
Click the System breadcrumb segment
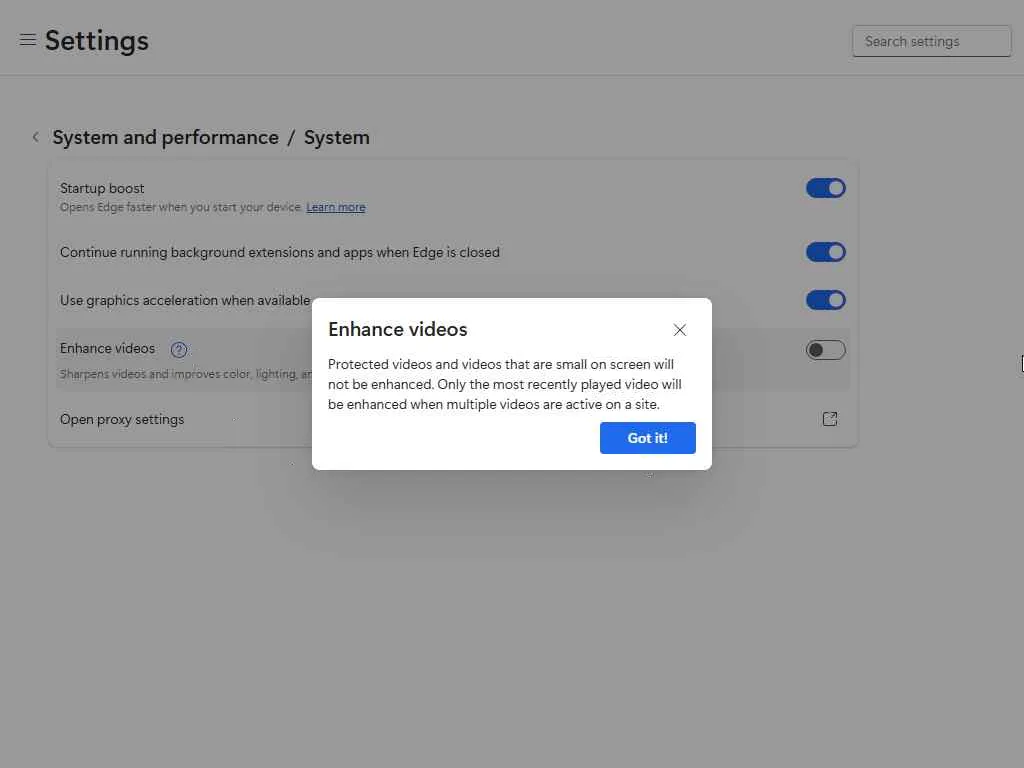coord(337,138)
